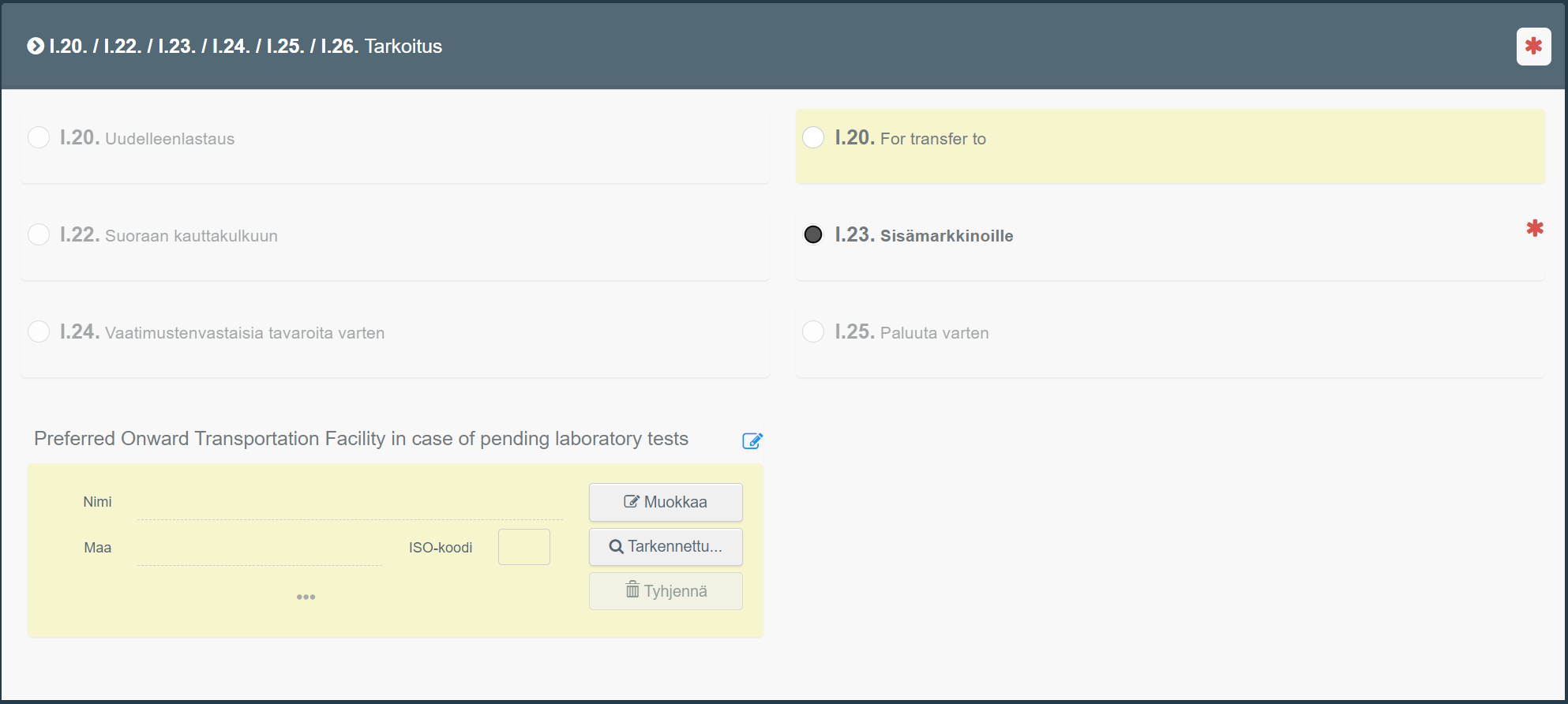Focus the ISO-koodi input box
The height and width of the screenshot is (704, 1568).
tap(523, 547)
